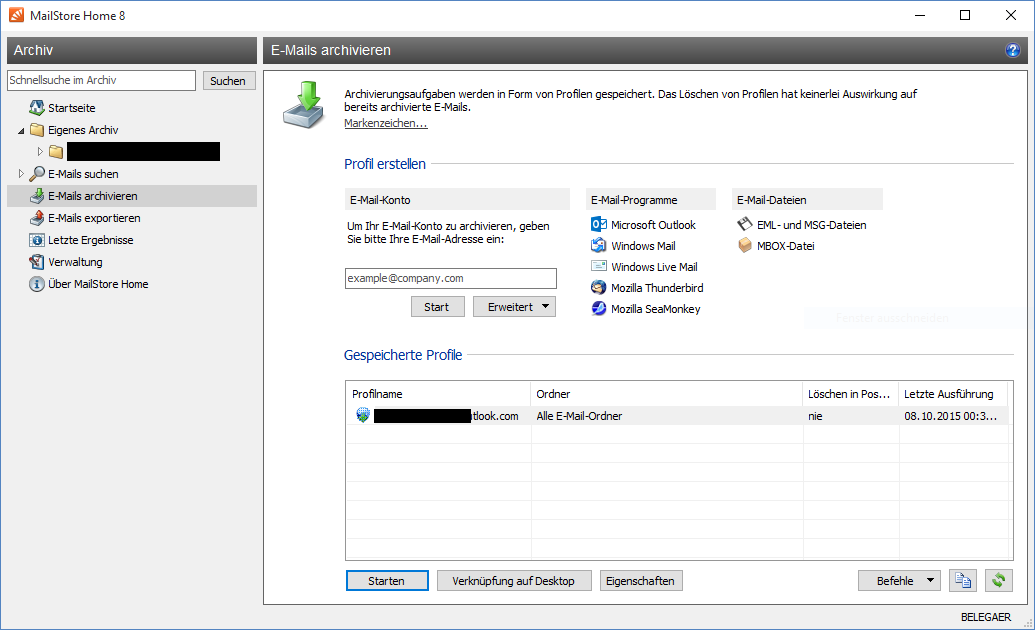
Task: Sort by the Profilname column header
Action: tap(437, 394)
